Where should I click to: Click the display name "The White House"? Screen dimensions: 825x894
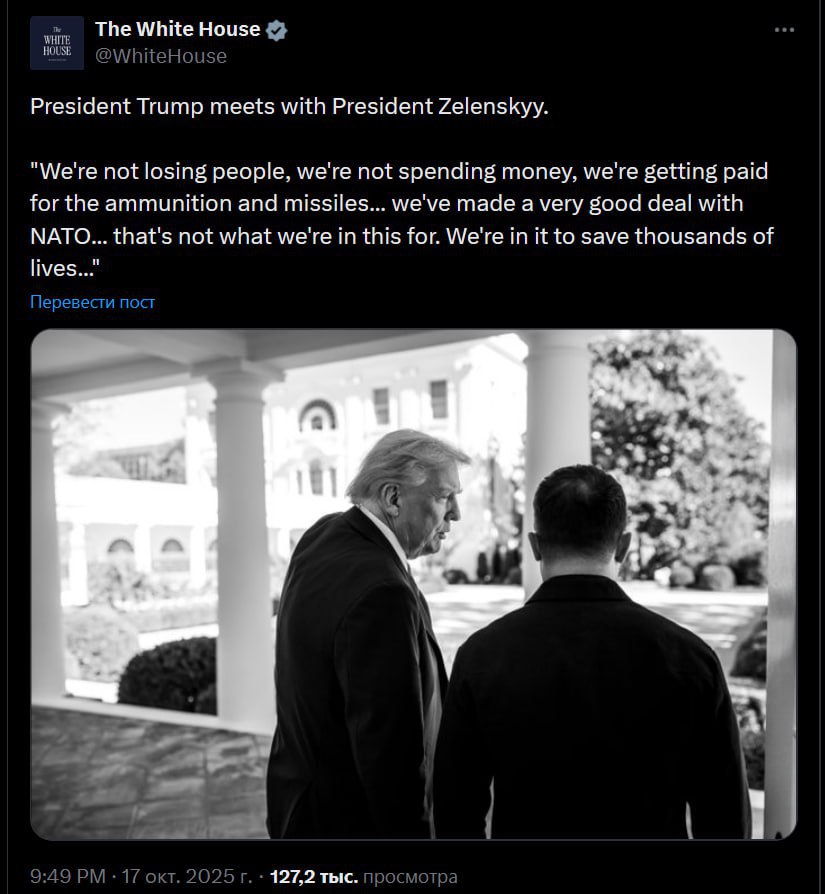pos(177,30)
